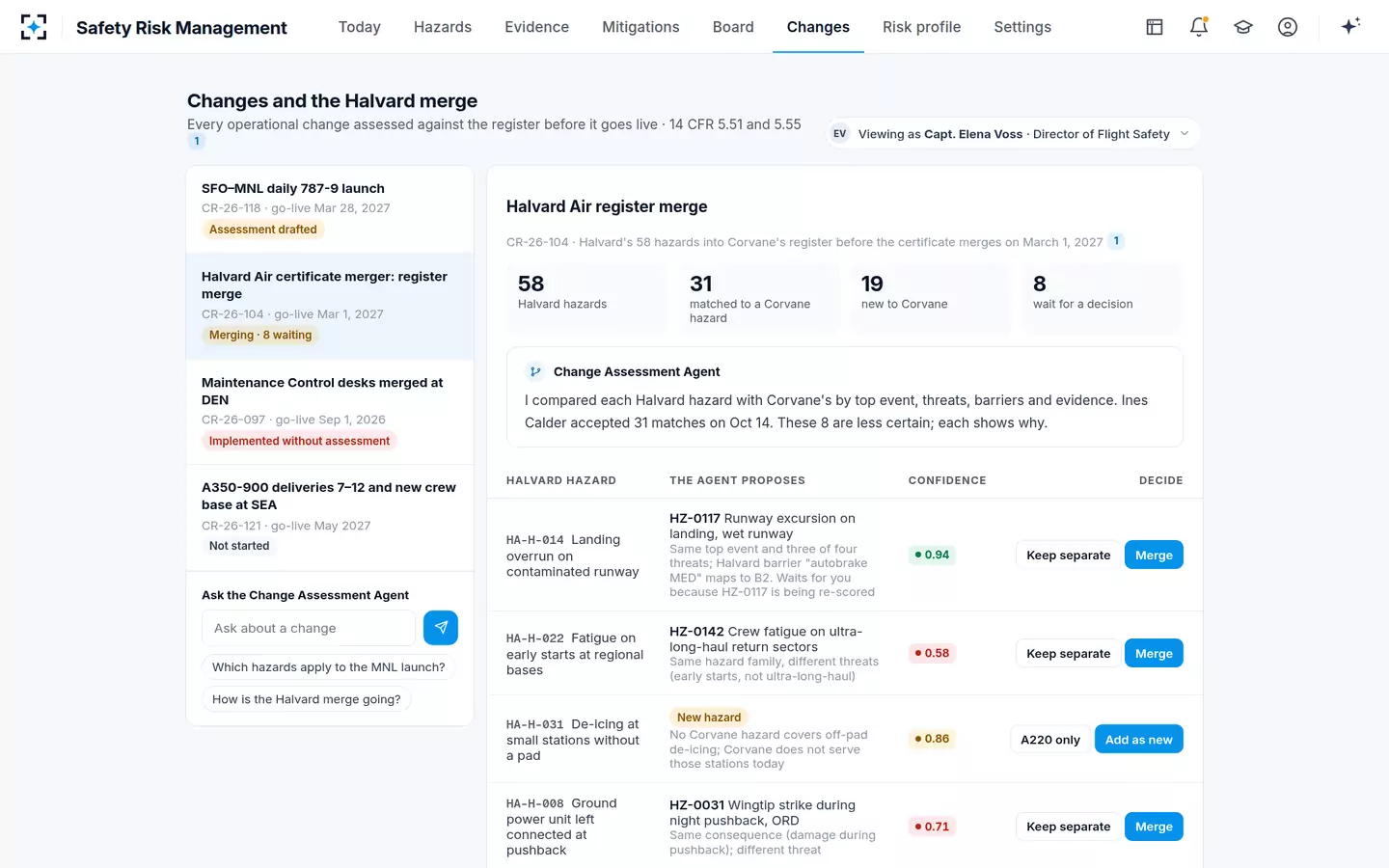Open the graduation cap learning icon

click(x=1243, y=27)
